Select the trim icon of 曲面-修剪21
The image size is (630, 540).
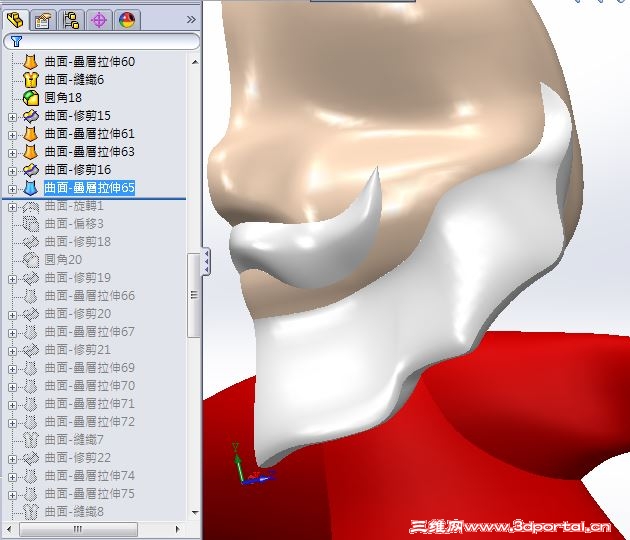(31, 350)
